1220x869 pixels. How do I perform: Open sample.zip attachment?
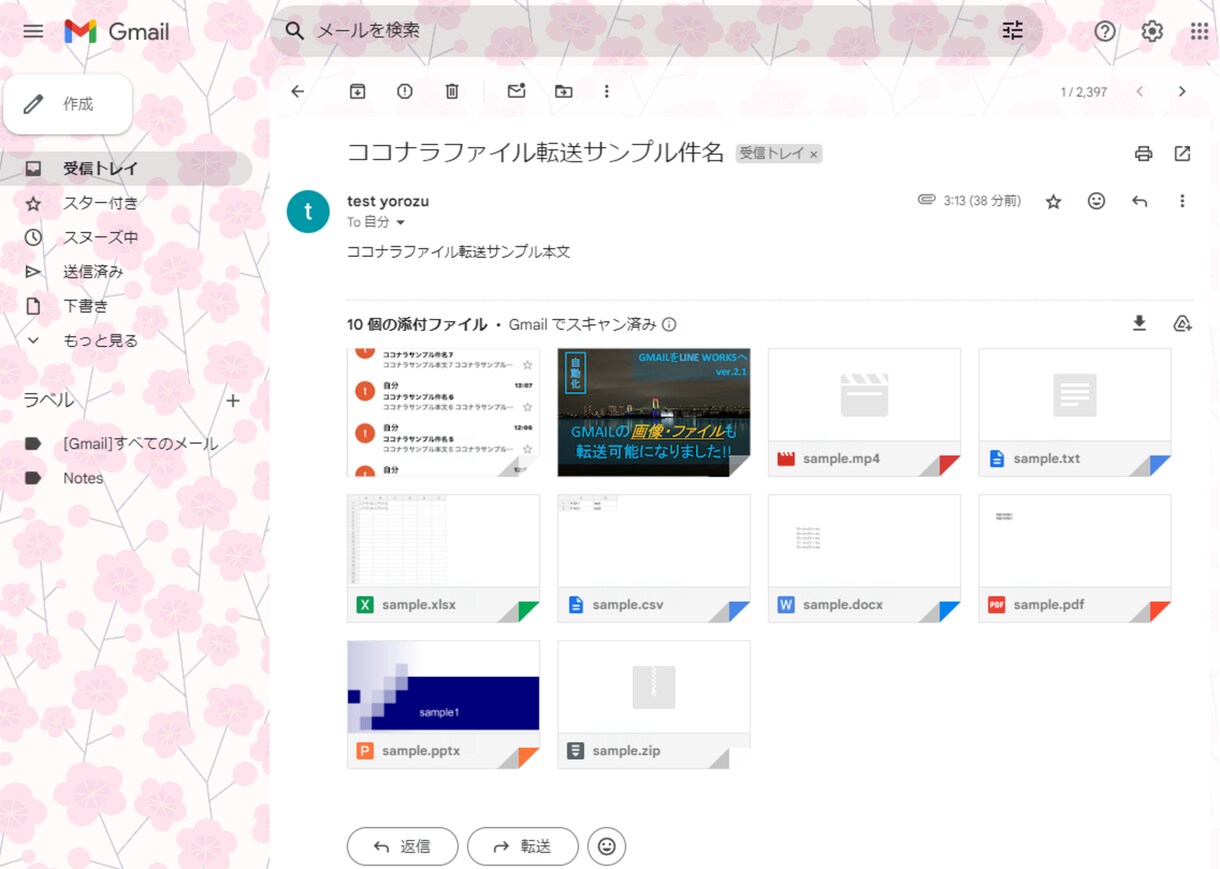[654, 704]
